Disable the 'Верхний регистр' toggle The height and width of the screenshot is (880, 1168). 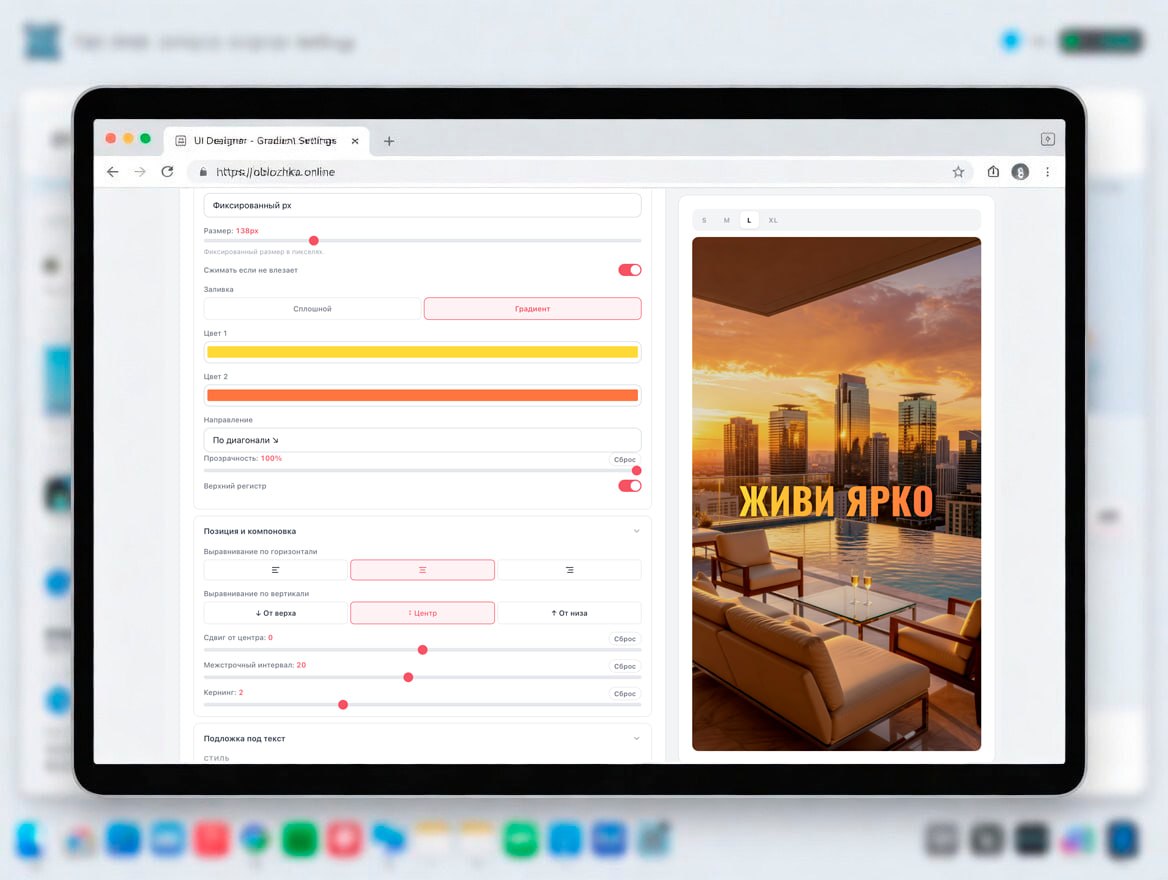[629, 486]
